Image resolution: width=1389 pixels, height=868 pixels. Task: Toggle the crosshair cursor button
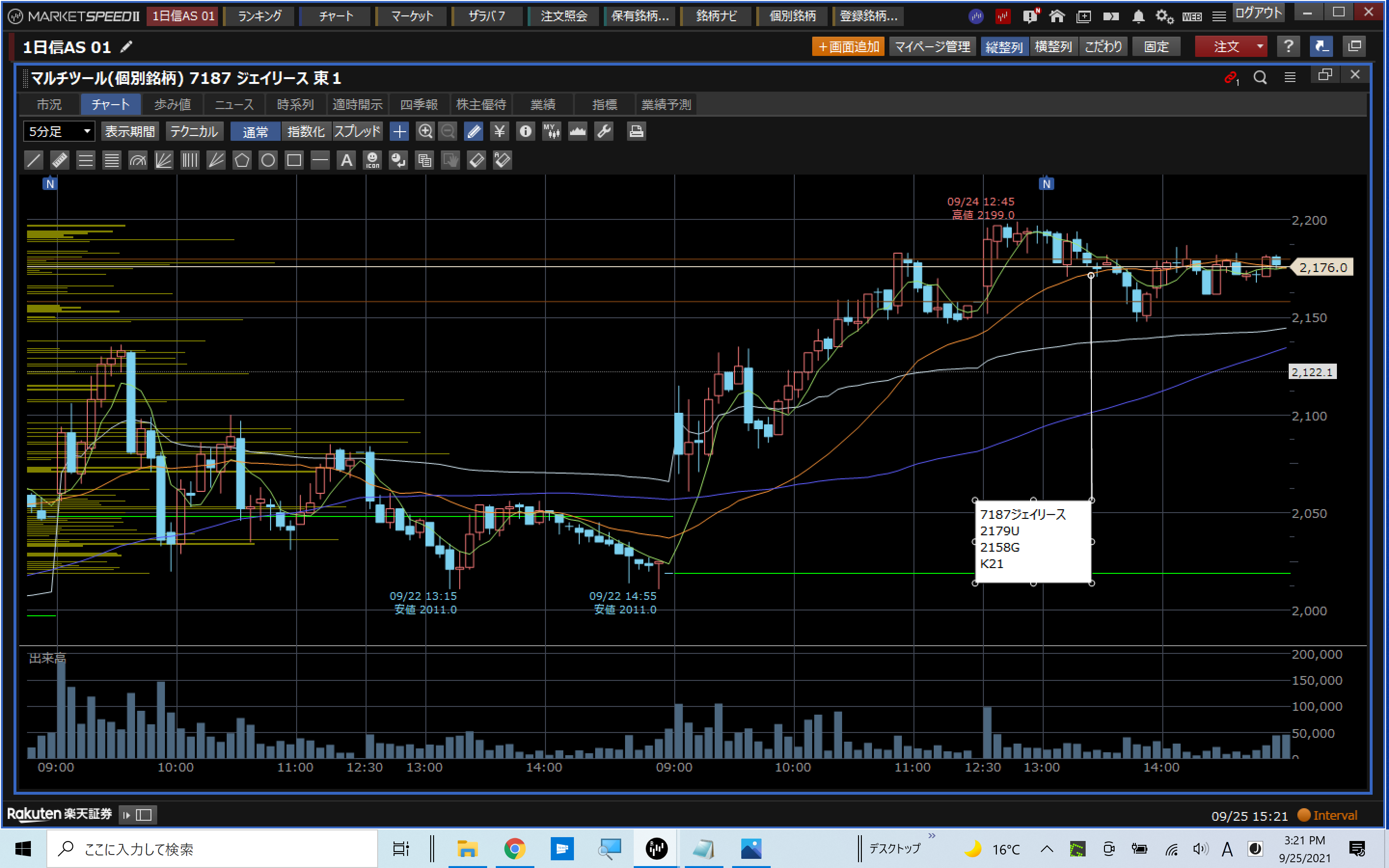(x=399, y=132)
